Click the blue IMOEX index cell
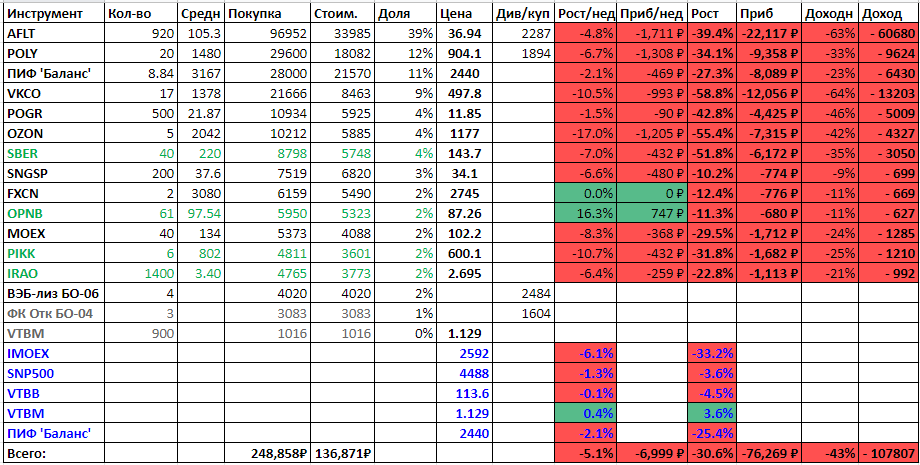Viewport: 920px width, 465px height. pos(53,354)
